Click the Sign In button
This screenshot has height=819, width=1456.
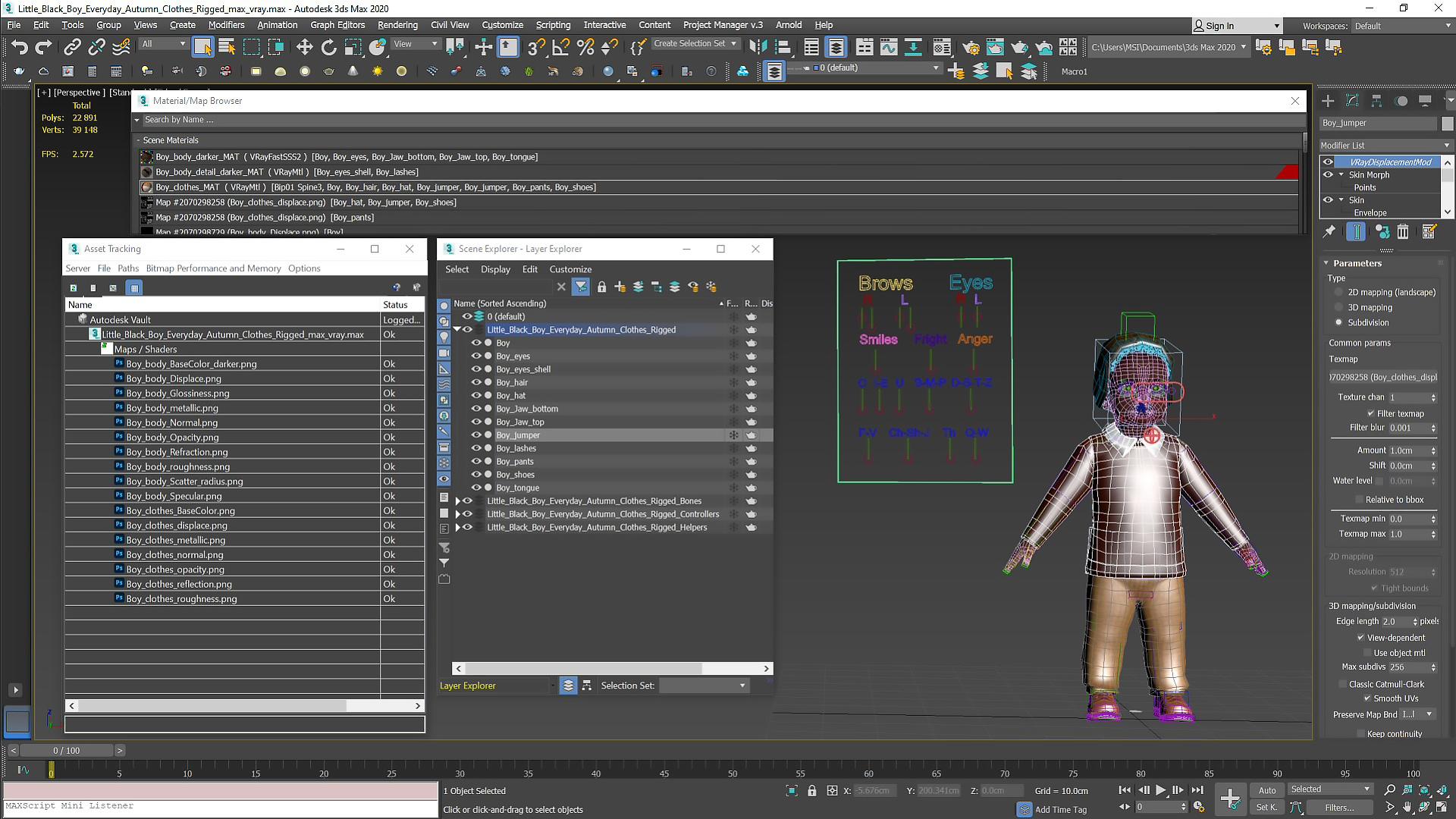[x=1236, y=26]
